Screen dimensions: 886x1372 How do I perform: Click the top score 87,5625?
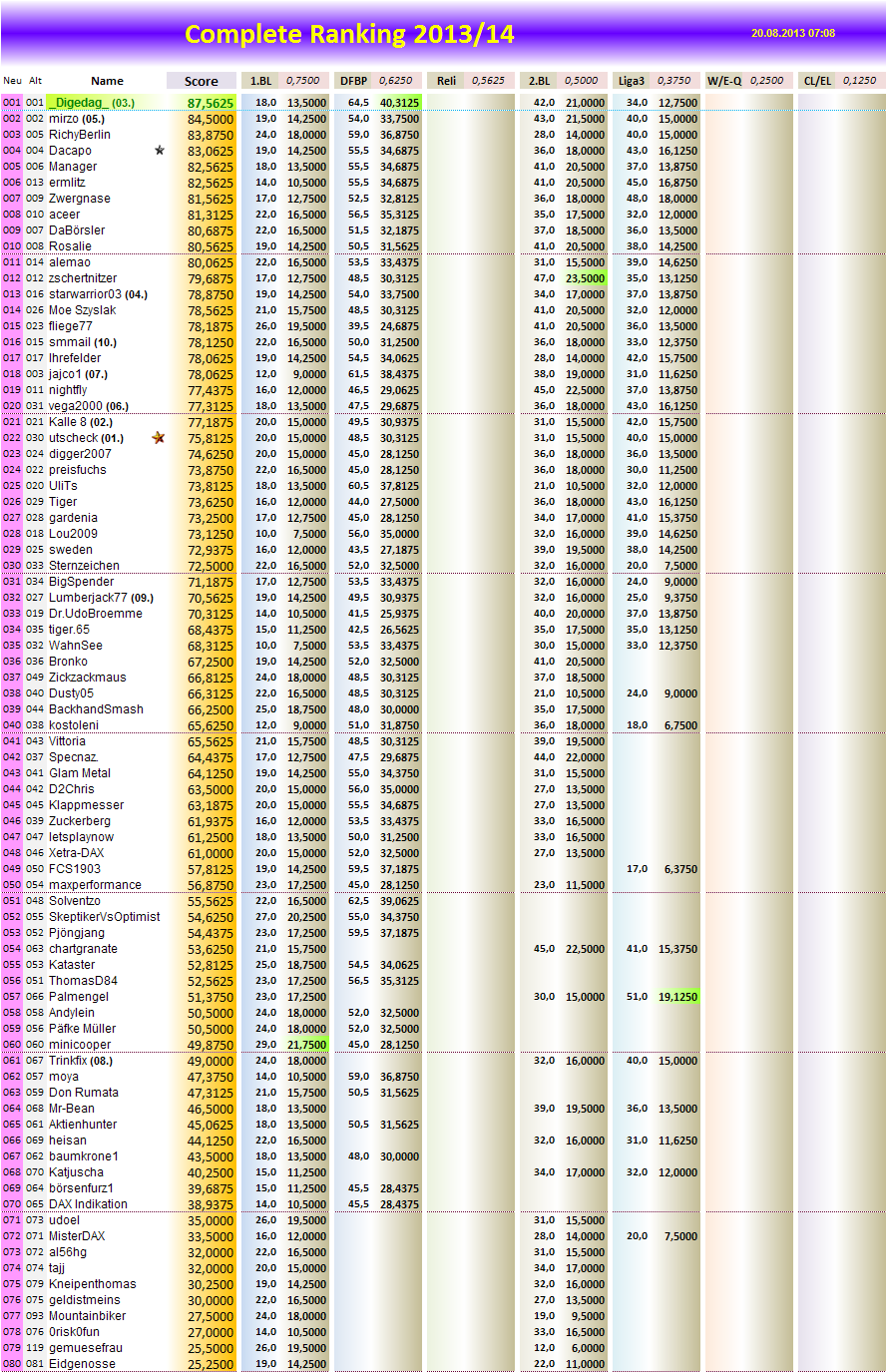(211, 103)
